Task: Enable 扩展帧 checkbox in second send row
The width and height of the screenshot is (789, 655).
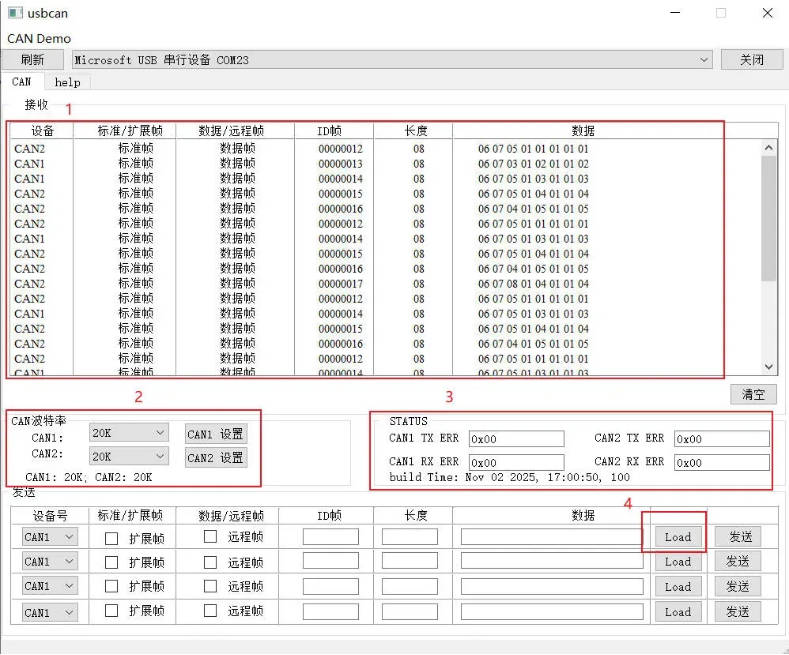Action: 111,562
